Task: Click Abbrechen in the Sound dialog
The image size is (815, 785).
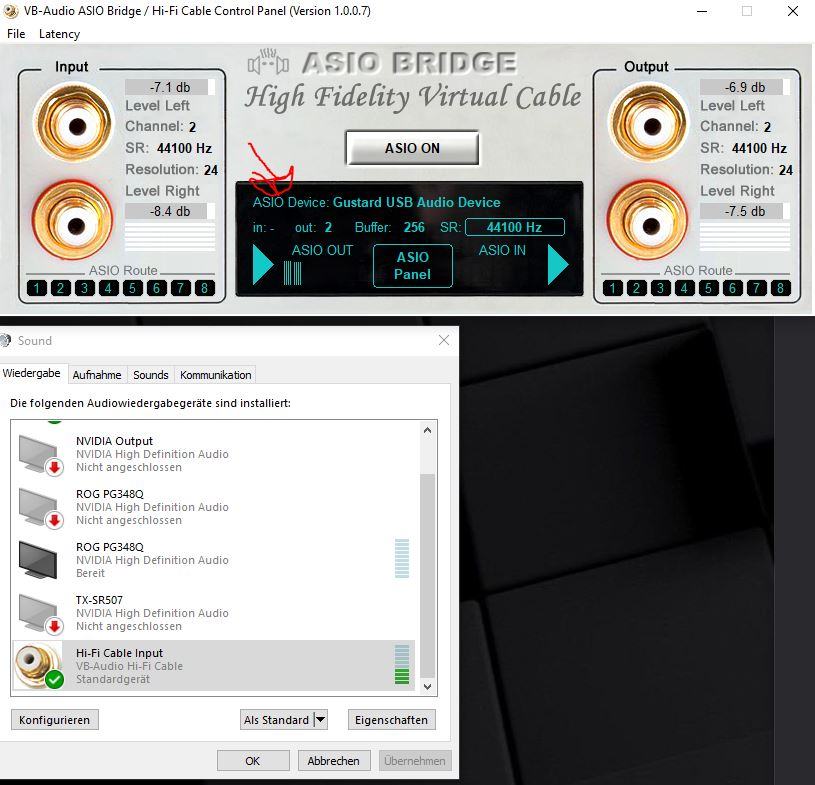Action: (x=334, y=761)
